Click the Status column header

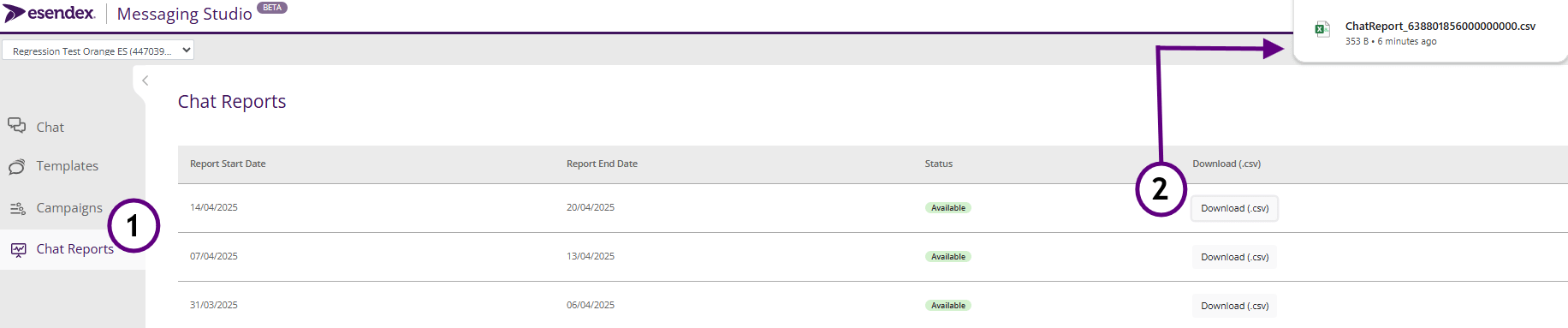pyautogui.click(x=938, y=164)
